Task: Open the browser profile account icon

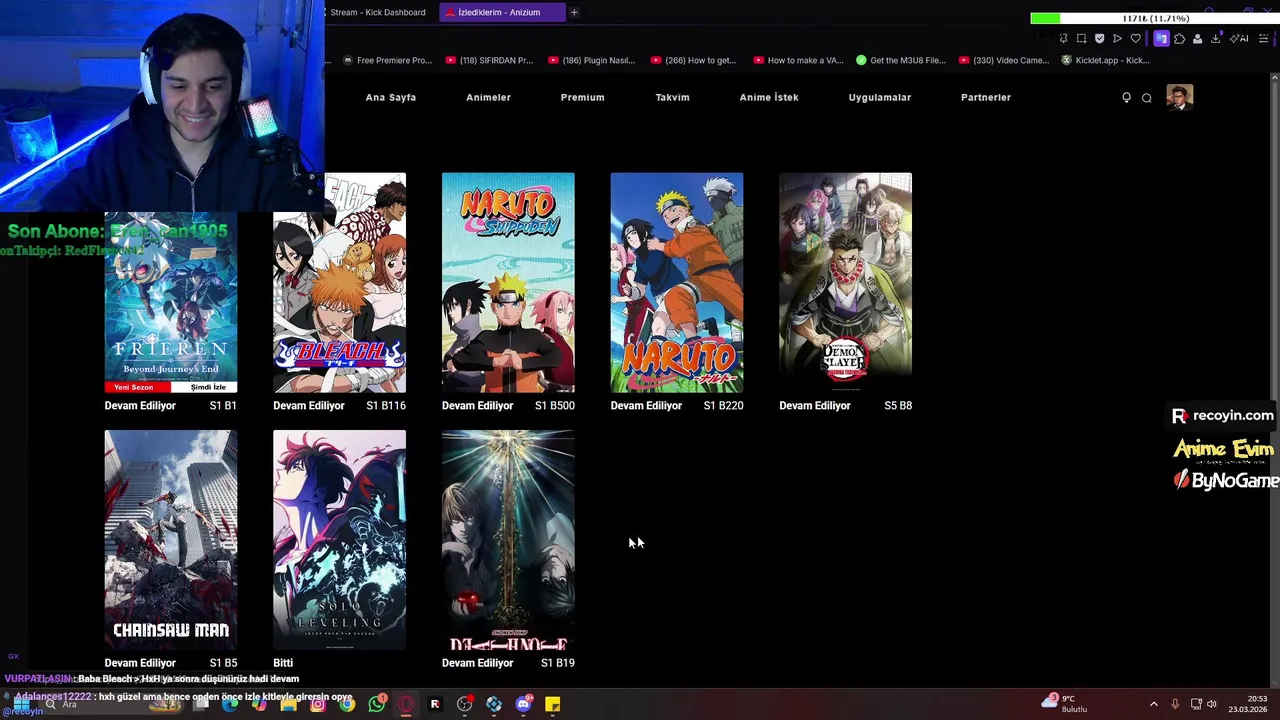Action: point(1197,38)
